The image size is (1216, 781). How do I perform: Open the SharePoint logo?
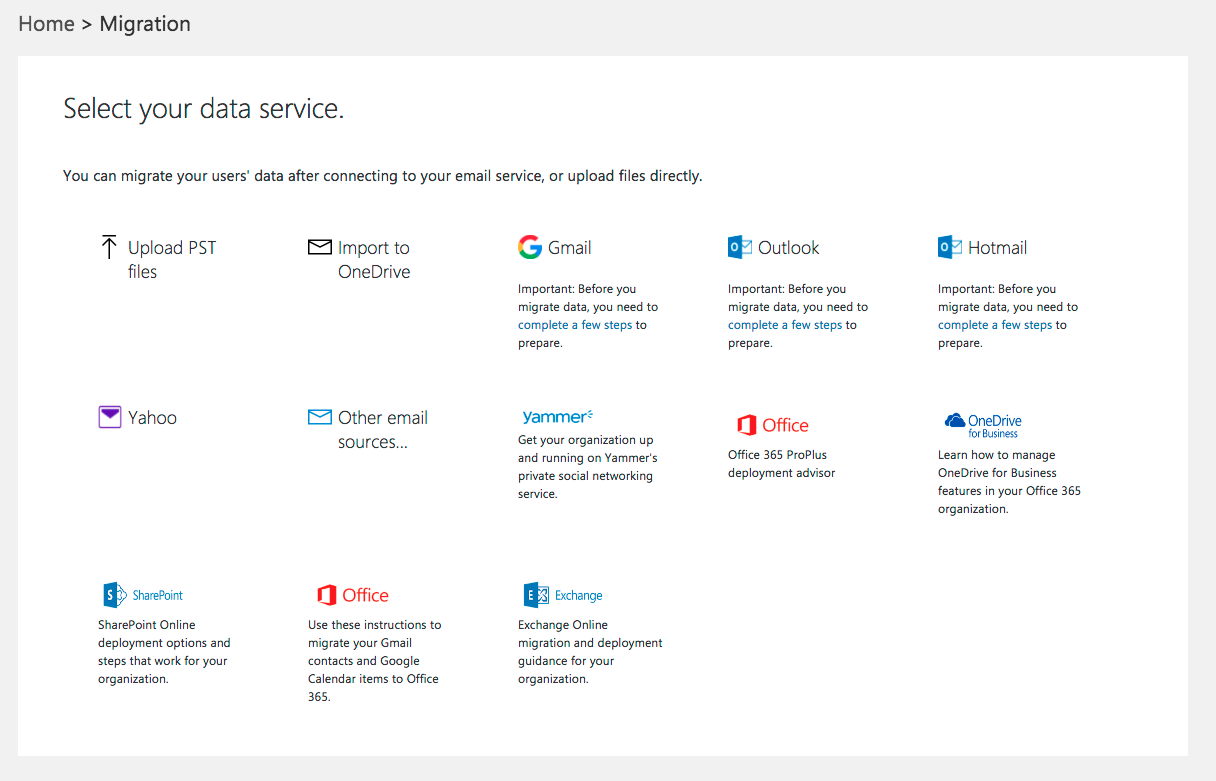point(142,595)
